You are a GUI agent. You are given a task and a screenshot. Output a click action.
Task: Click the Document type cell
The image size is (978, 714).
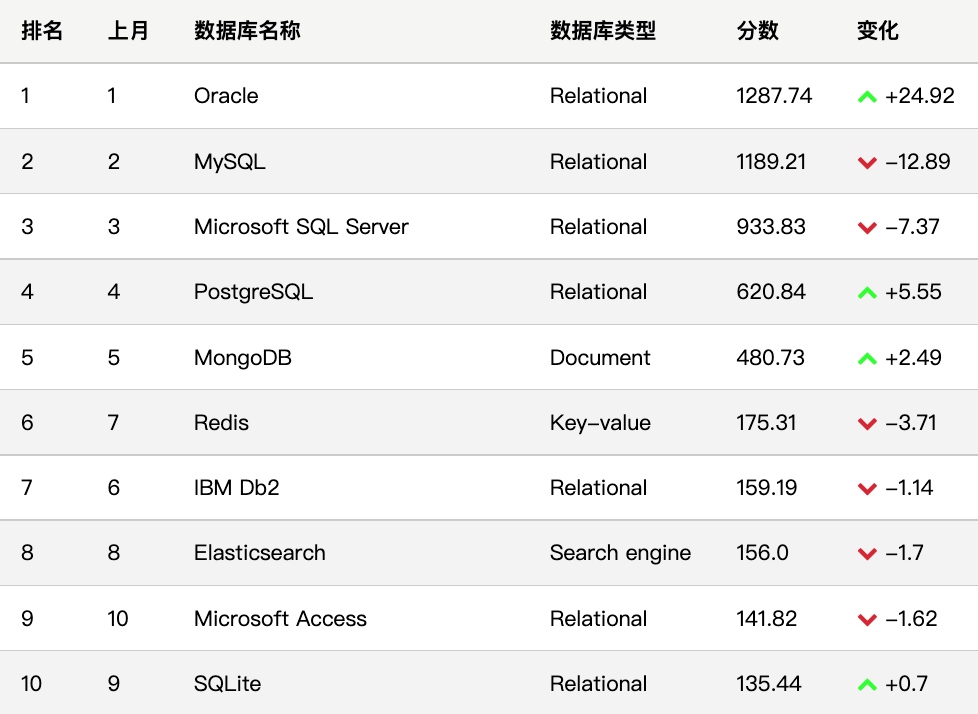click(x=600, y=357)
